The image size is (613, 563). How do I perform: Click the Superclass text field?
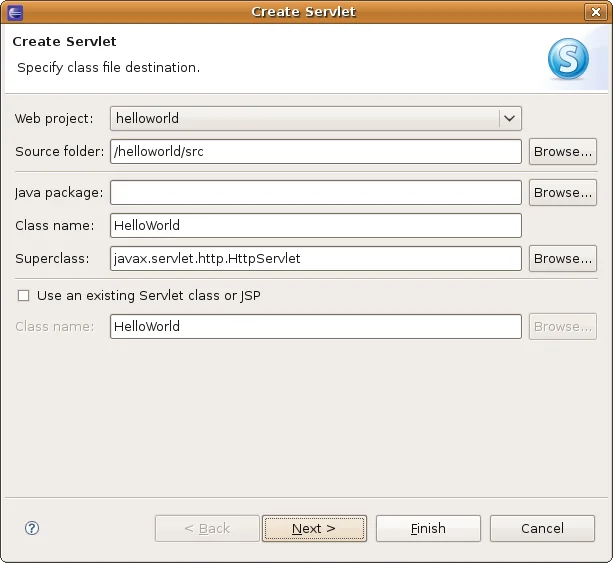point(315,258)
